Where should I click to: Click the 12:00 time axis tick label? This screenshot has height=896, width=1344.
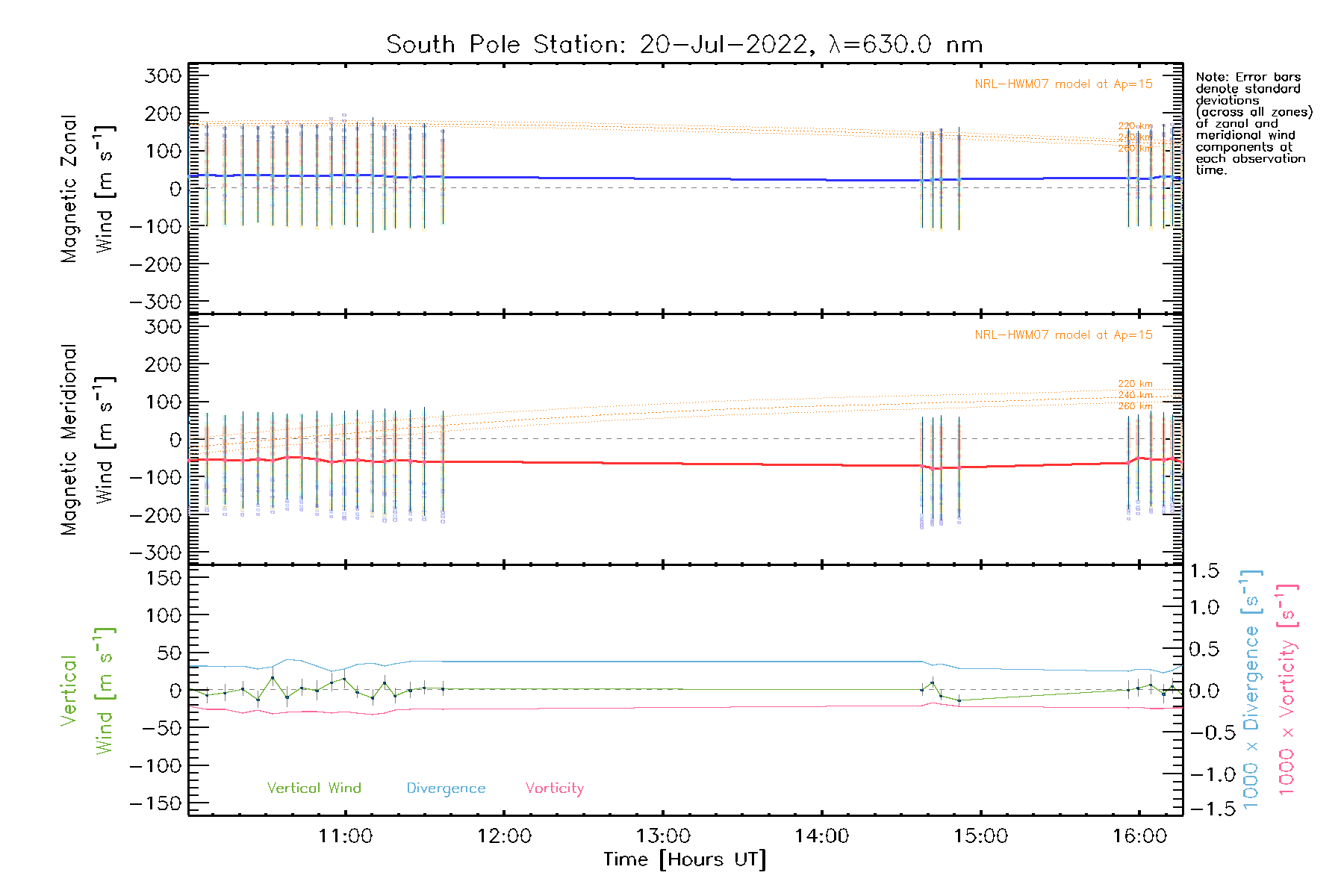(x=504, y=836)
